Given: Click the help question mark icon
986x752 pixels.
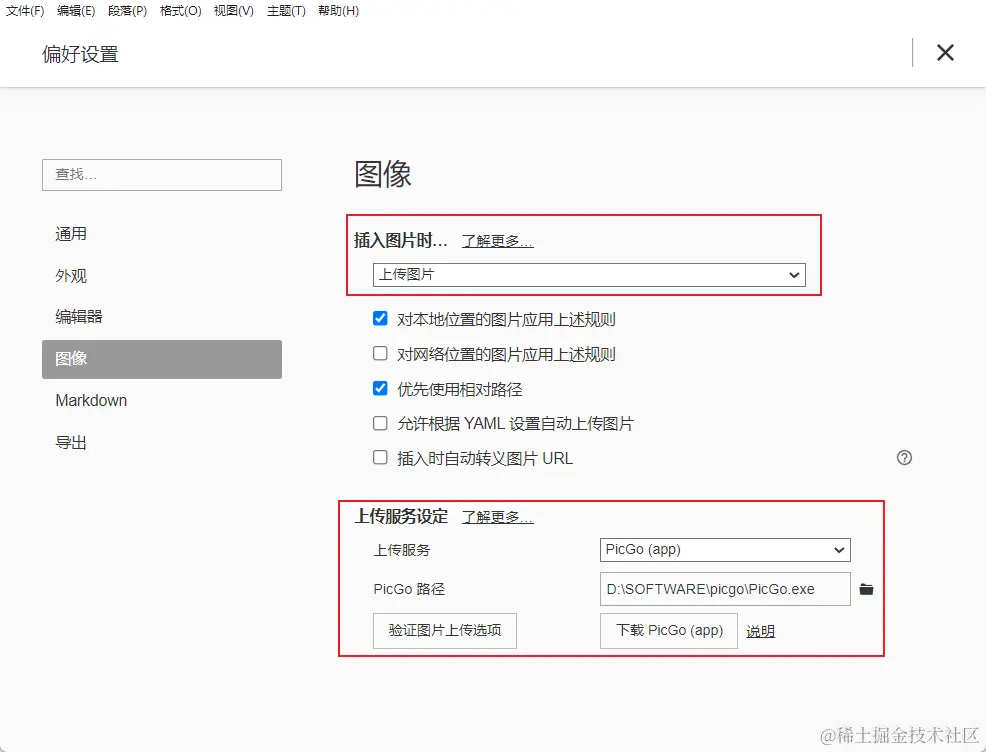Looking at the screenshot, I should [904, 458].
